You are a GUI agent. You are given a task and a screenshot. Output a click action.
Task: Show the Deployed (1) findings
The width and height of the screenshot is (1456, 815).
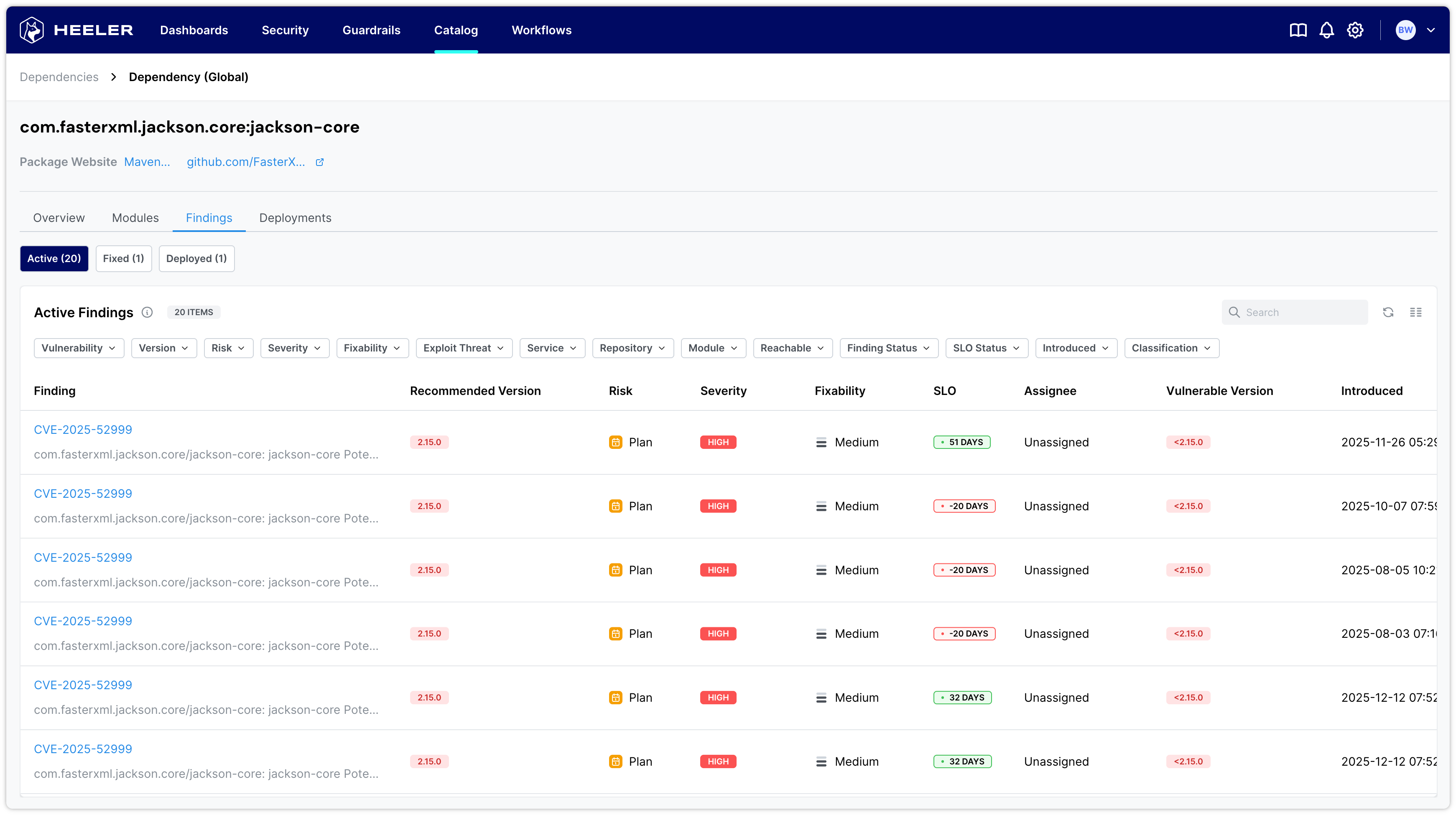[x=196, y=258]
